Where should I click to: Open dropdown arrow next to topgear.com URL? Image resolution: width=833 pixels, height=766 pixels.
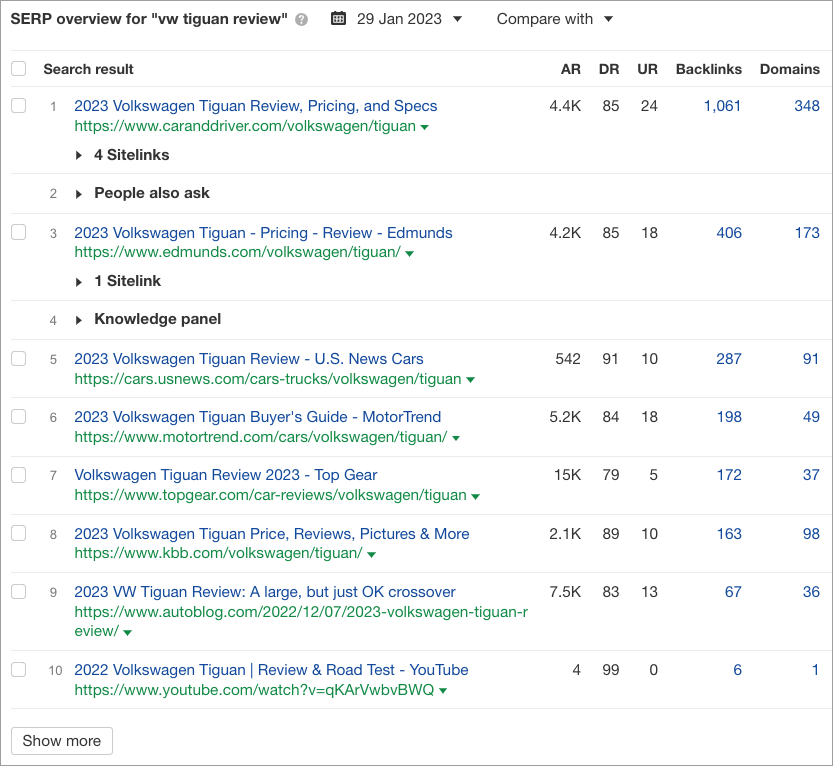475,497
